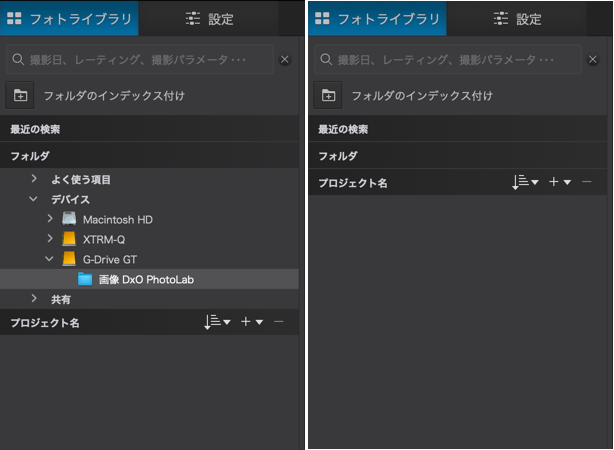Toggle 最近の検索 section in left panel

pos(149,129)
